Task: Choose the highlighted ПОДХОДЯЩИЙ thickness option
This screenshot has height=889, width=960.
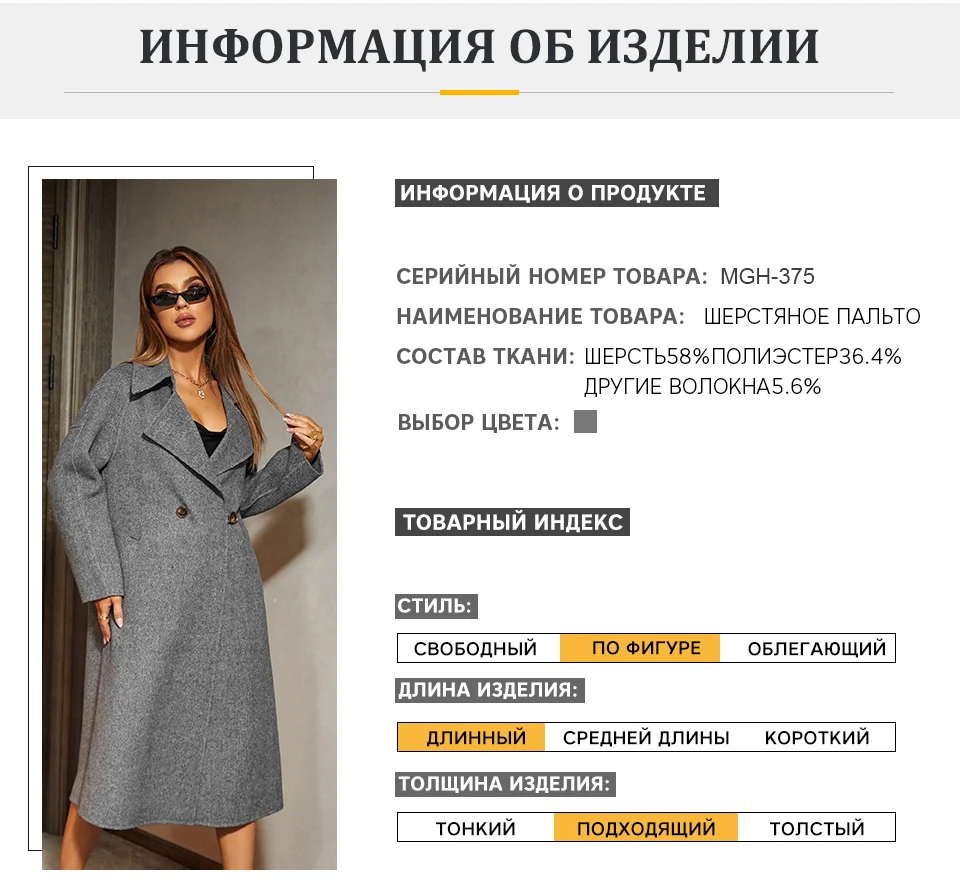Action: pyautogui.click(x=646, y=828)
